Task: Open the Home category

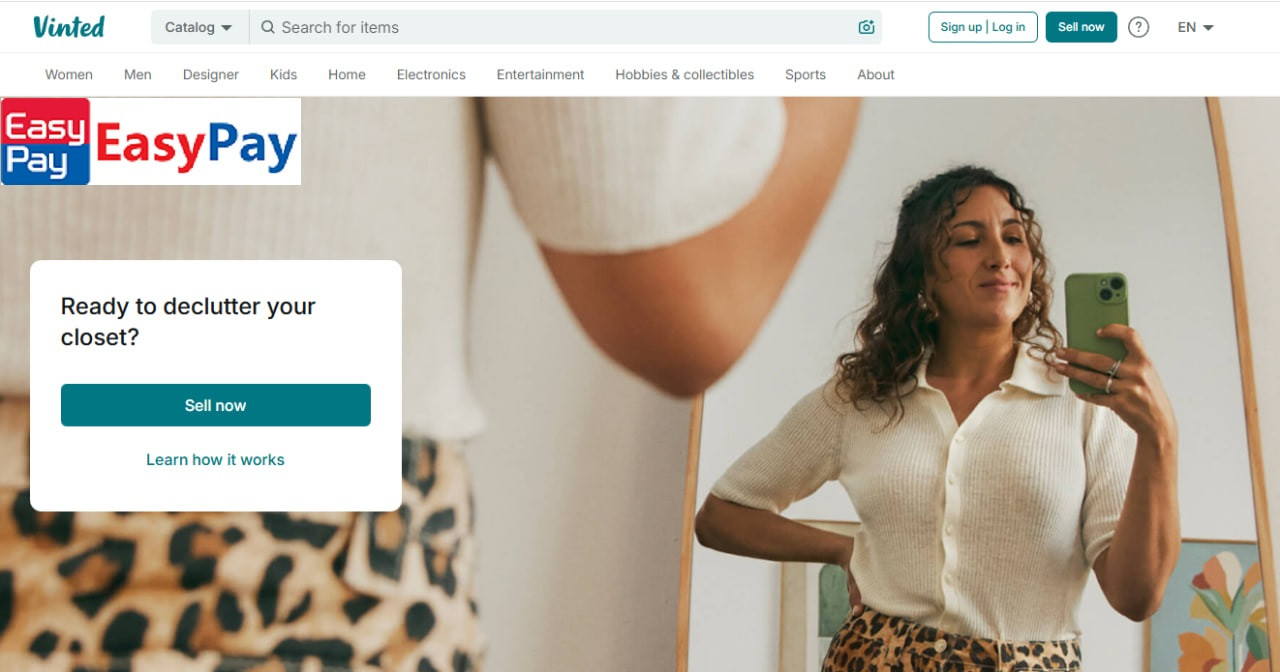Action: tap(347, 75)
